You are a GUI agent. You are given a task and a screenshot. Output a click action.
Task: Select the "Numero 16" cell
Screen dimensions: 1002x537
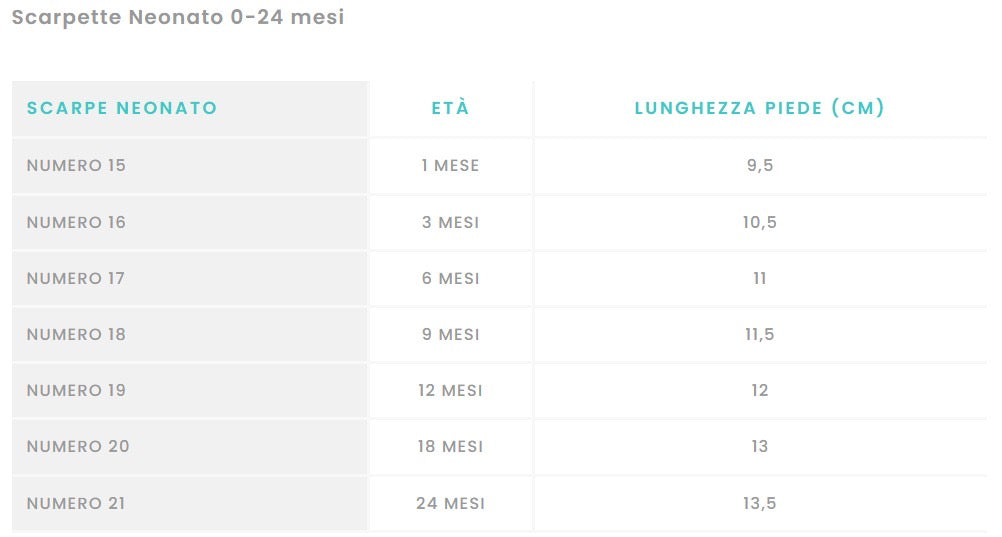[x=77, y=222]
